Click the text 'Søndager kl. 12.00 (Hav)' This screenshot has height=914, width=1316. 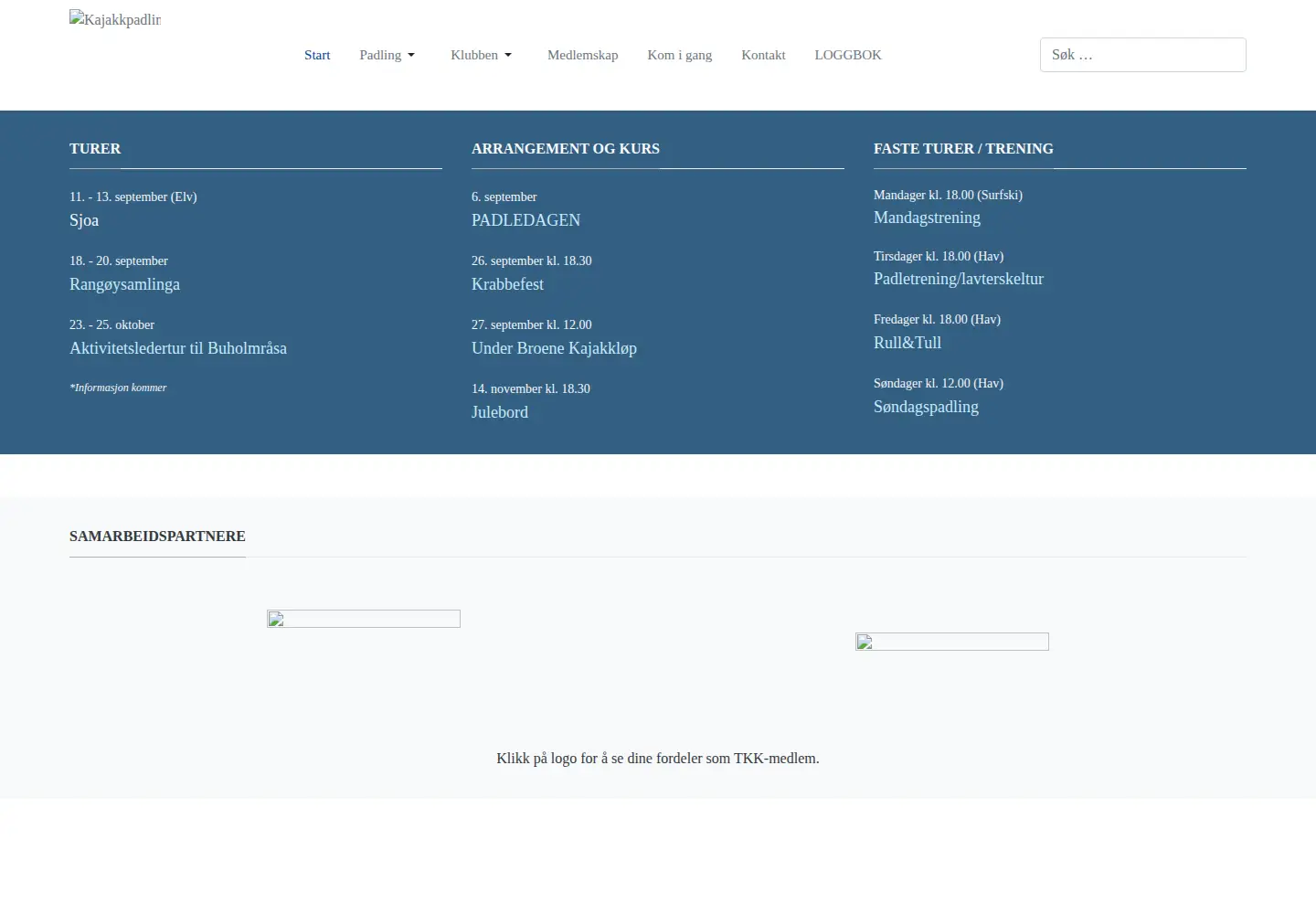[x=939, y=383]
